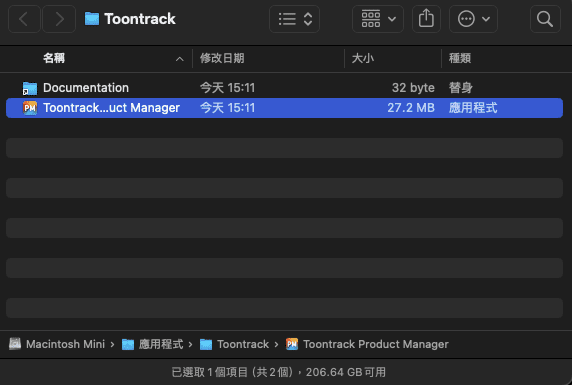Viewport: 572px width, 385px height.
Task: Sort by the 名稱 column header
Action: (x=54, y=58)
